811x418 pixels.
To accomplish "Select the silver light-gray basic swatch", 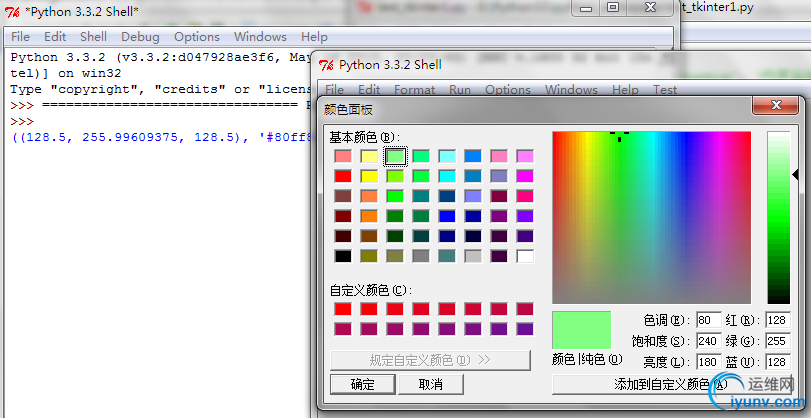I will (473, 256).
